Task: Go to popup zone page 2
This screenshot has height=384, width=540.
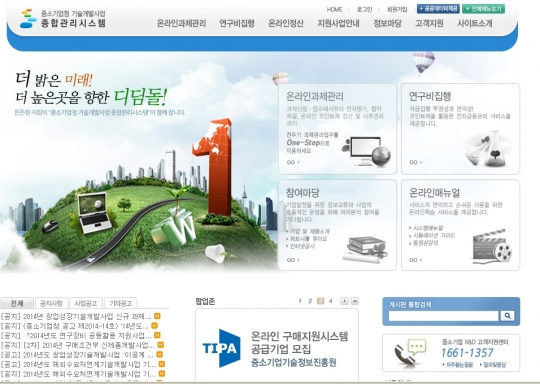Action: (x=310, y=301)
